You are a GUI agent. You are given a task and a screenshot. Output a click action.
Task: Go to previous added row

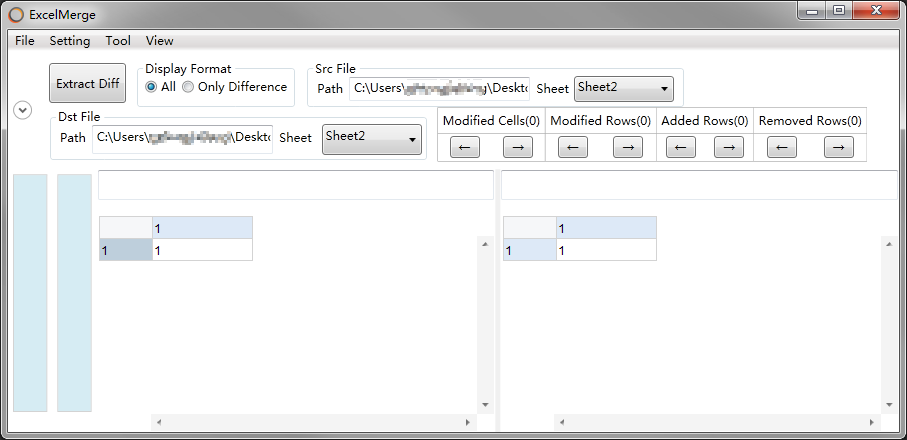(681, 147)
